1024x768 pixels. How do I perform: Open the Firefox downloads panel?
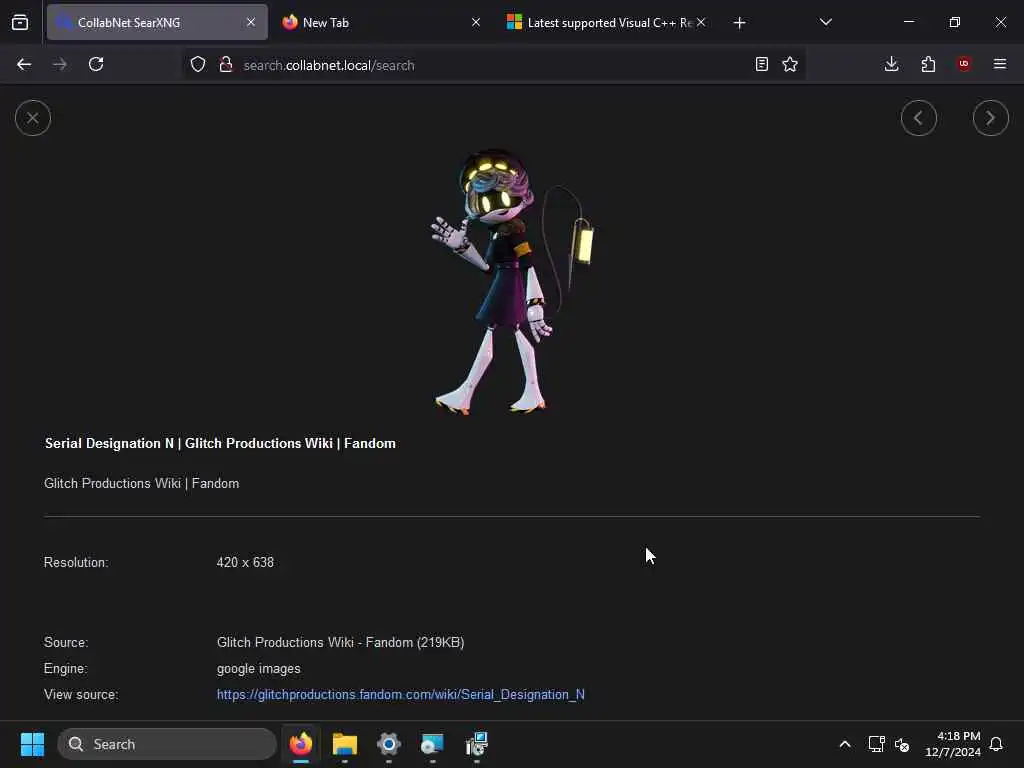click(891, 64)
